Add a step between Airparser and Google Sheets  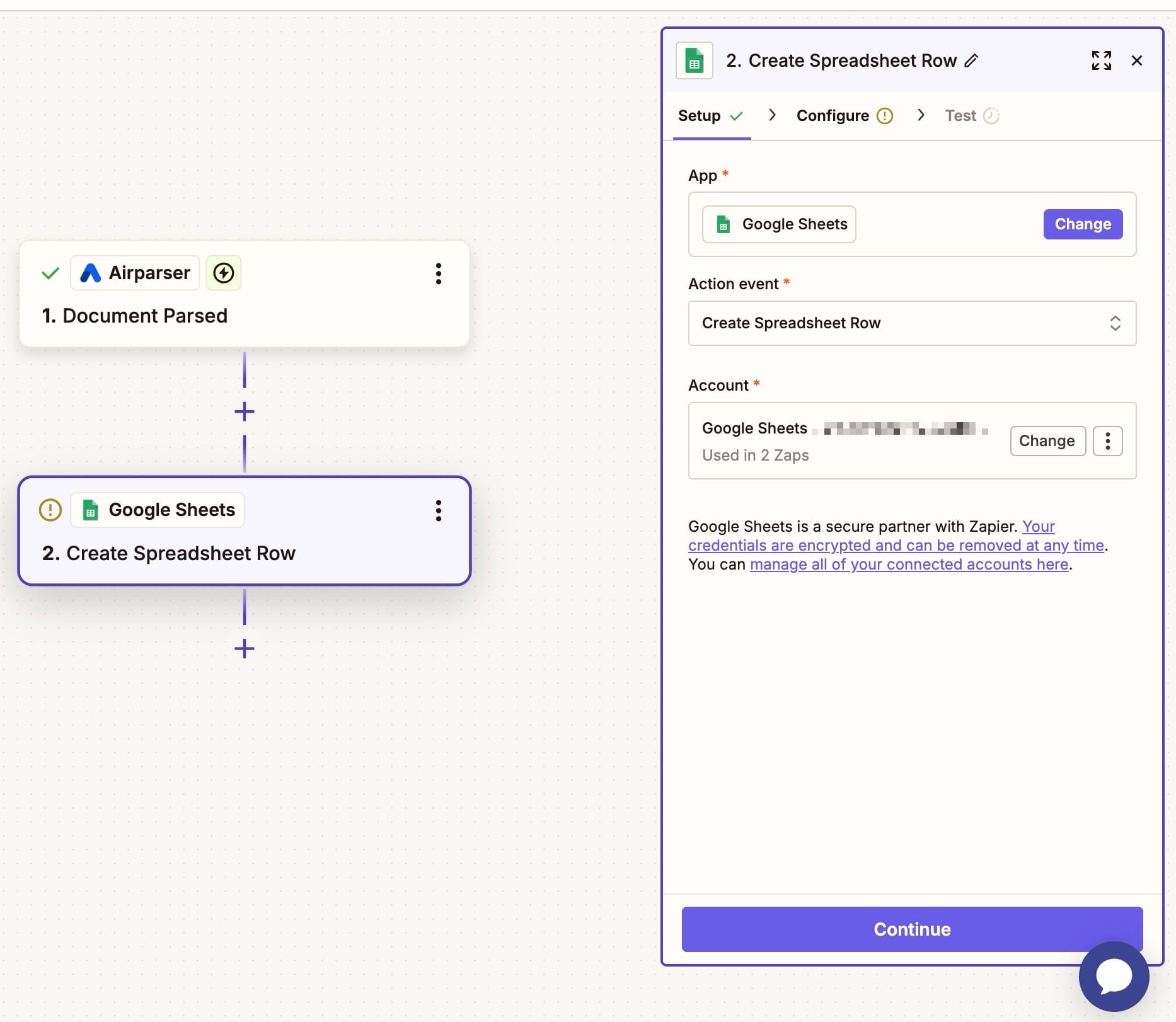245,412
